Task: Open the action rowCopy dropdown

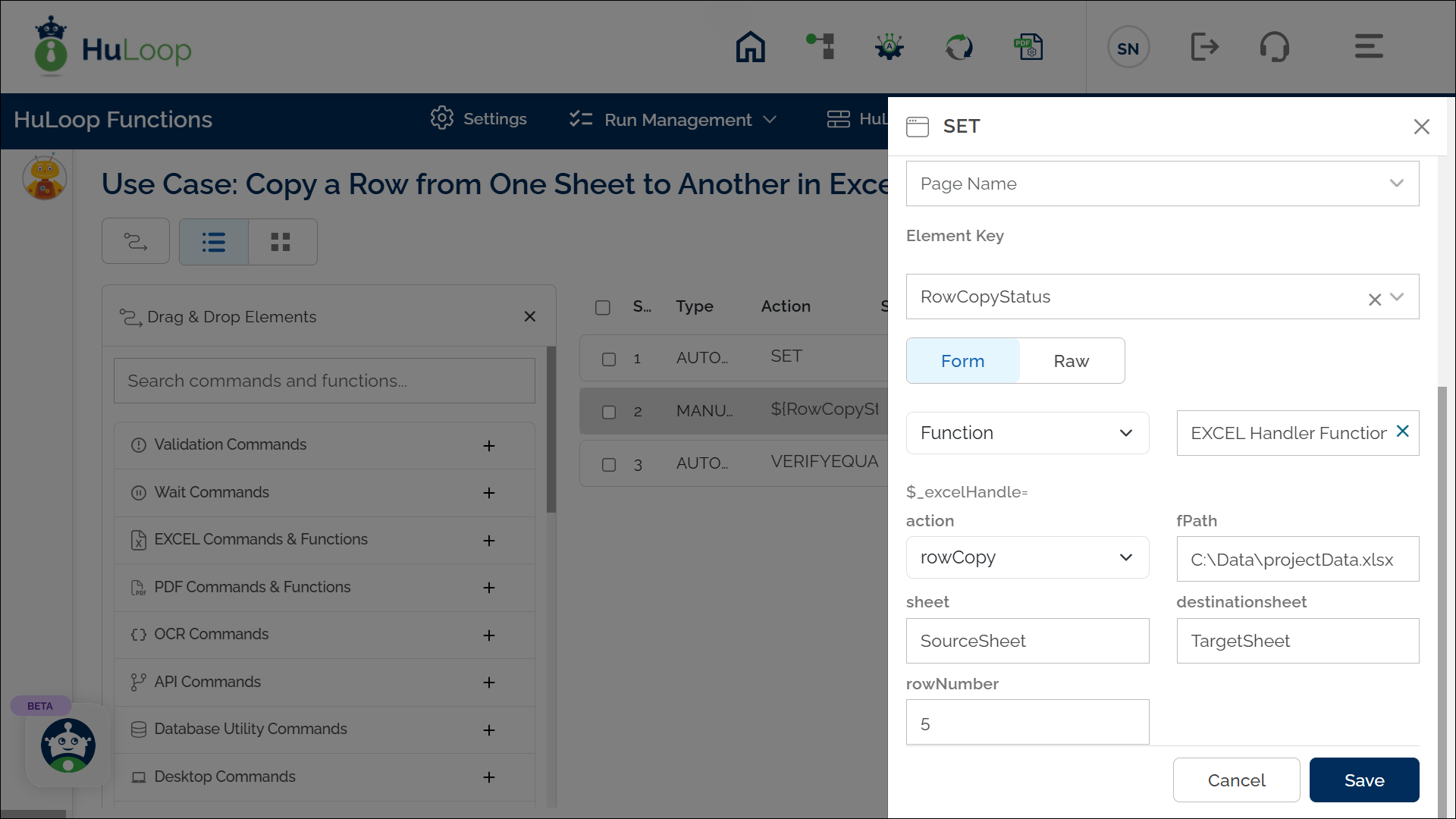Action: (1027, 557)
